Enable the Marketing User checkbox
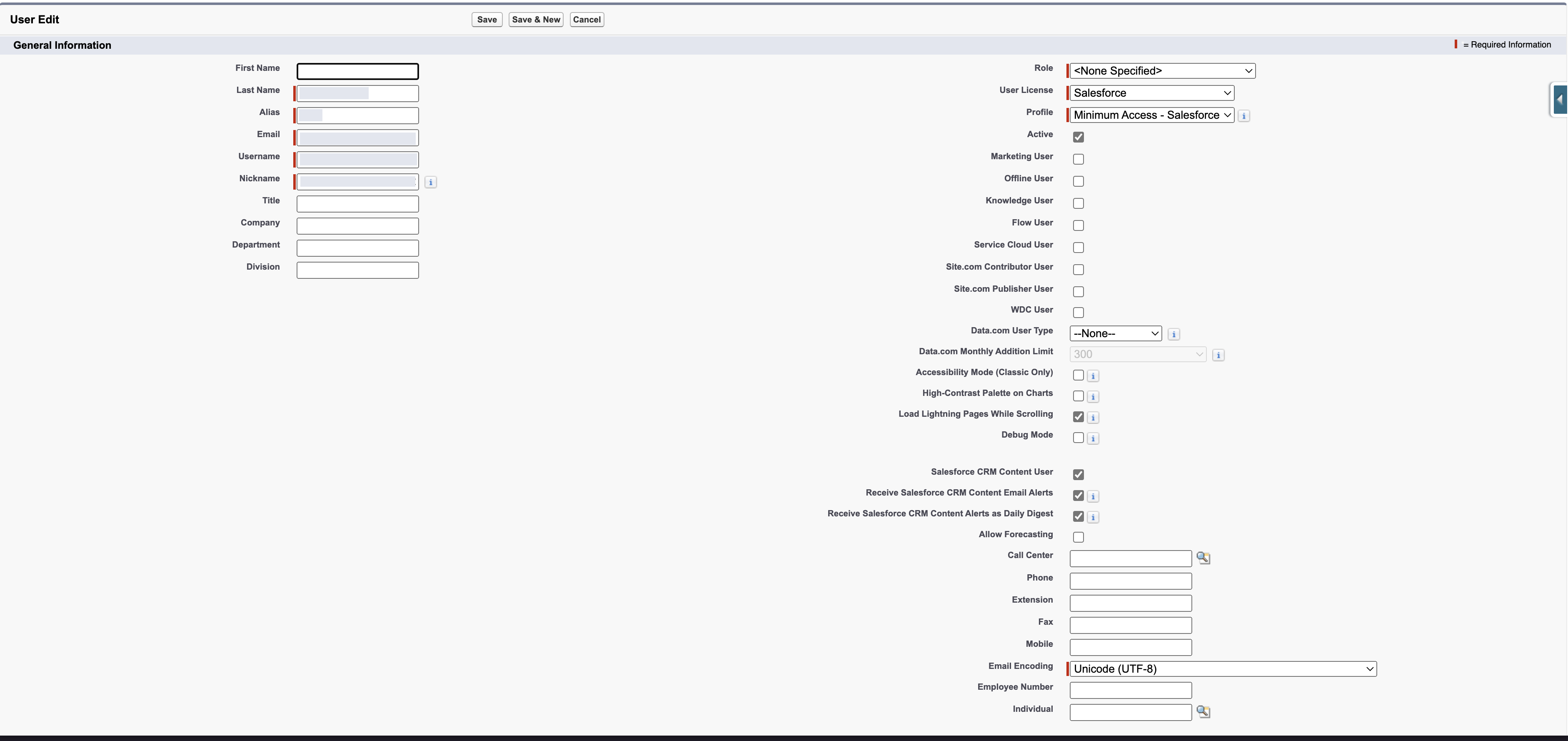The image size is (1568, 741). coord(1078,160)
